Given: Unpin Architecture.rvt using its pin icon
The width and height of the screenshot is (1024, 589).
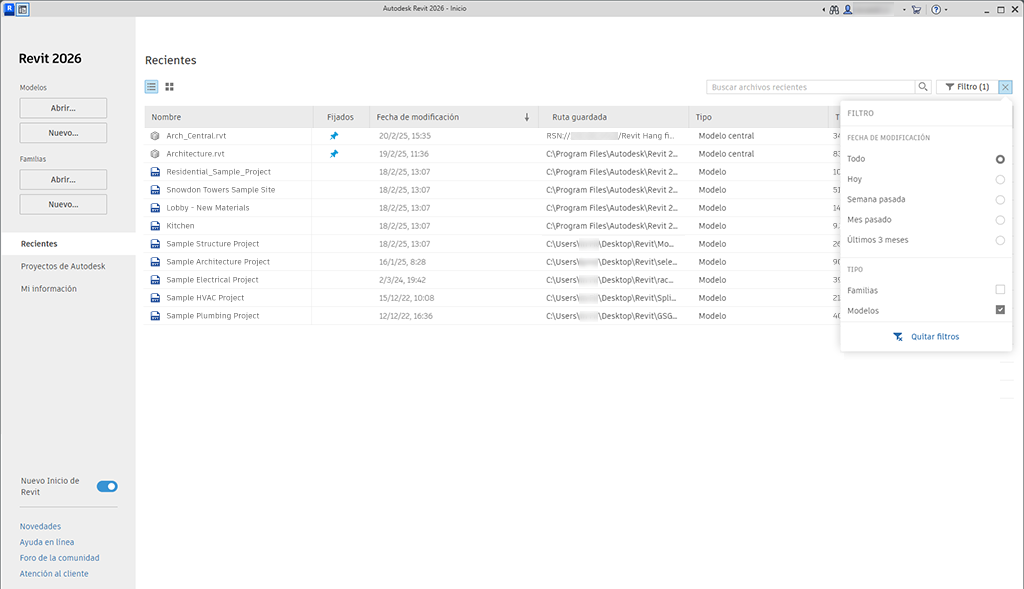Looking at the screenshot, I should coord(334,154).
